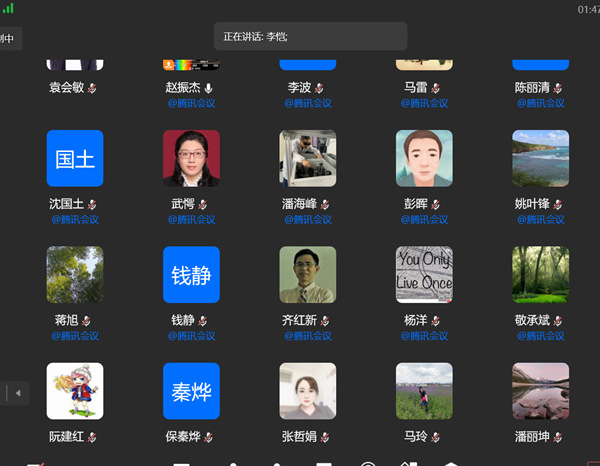The height and width of the screenshot is (466, 600).
Task: Select the 秦烨 blue avatar tile
Action: point(191,390)
